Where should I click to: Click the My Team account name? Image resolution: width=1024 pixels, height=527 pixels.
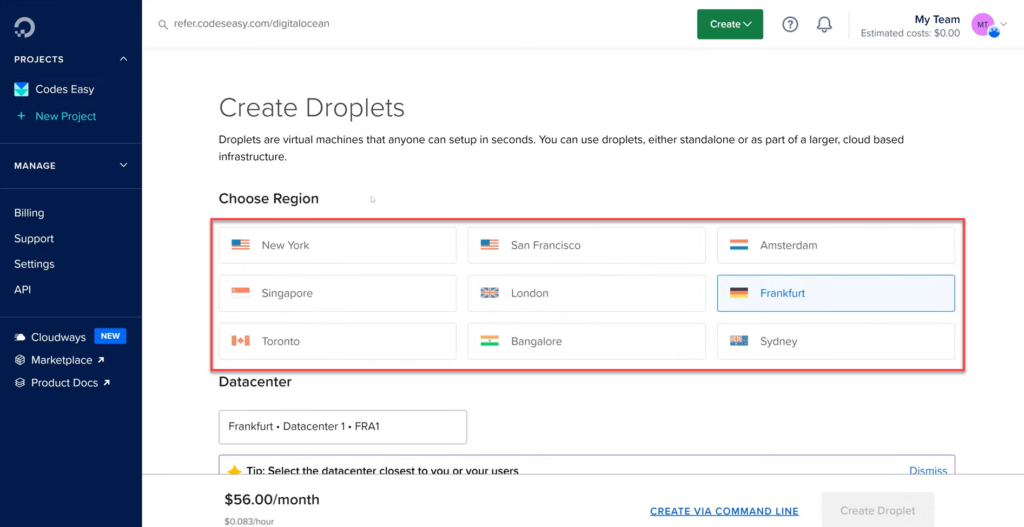pyautogui.click(x=938, y=19)
